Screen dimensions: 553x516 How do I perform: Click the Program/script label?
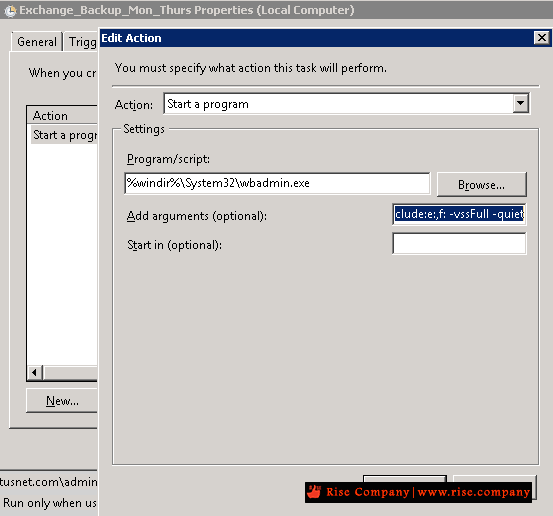coord(168,159)
